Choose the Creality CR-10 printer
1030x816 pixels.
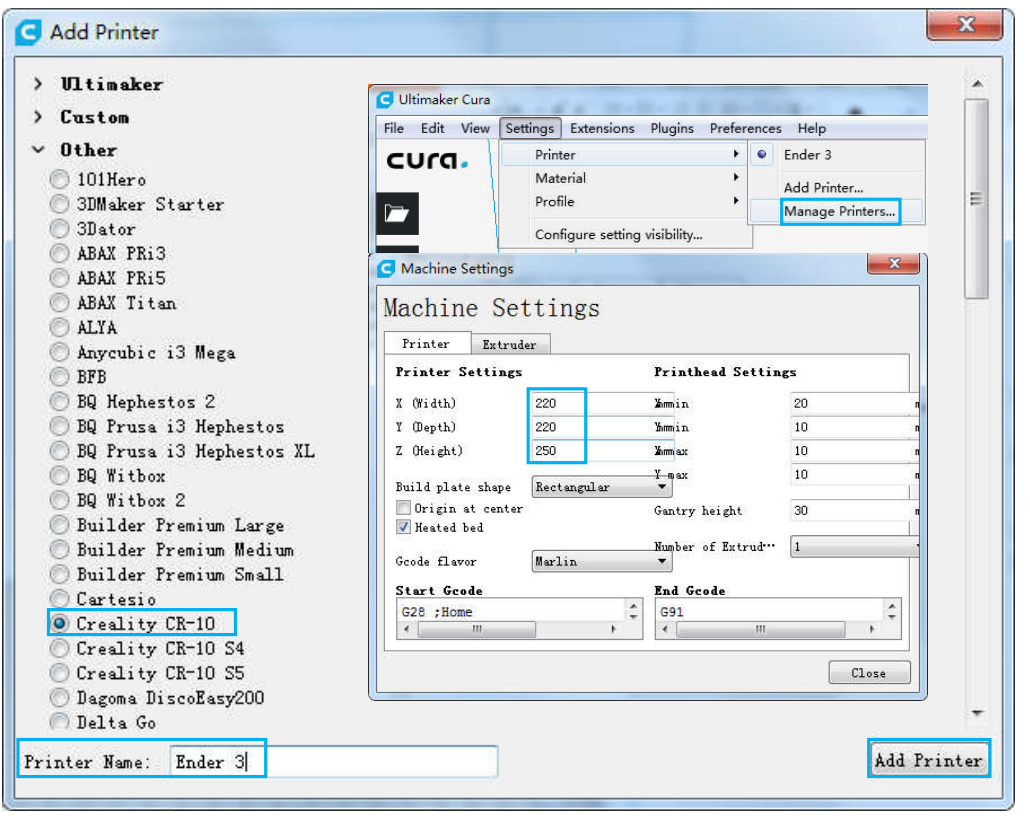click(59, 623)
